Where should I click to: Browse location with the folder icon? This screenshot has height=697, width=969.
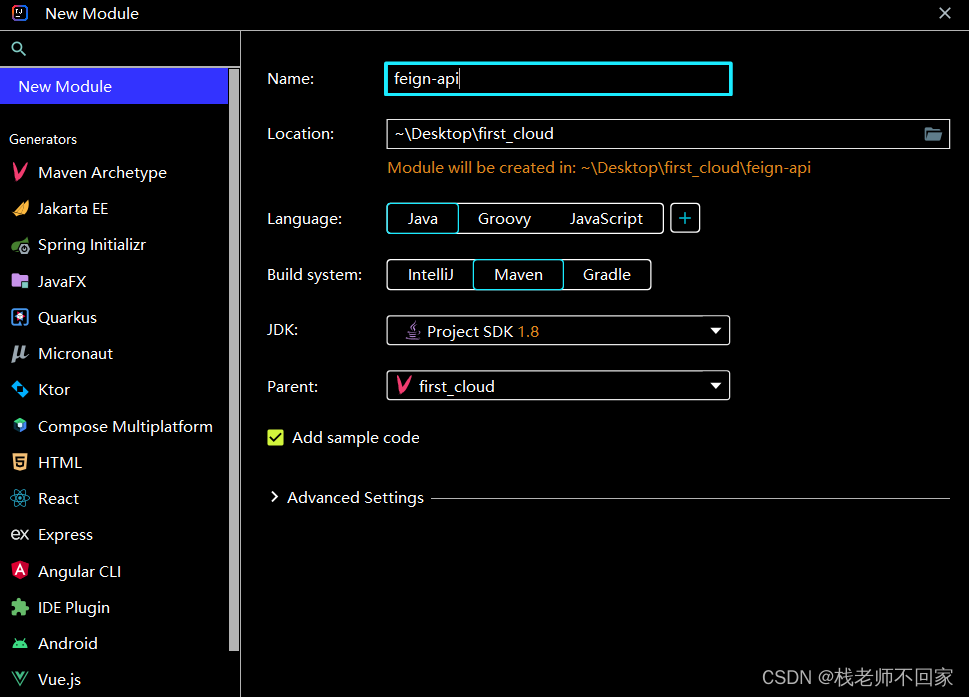pyautogui.click(x=933, y=133)
